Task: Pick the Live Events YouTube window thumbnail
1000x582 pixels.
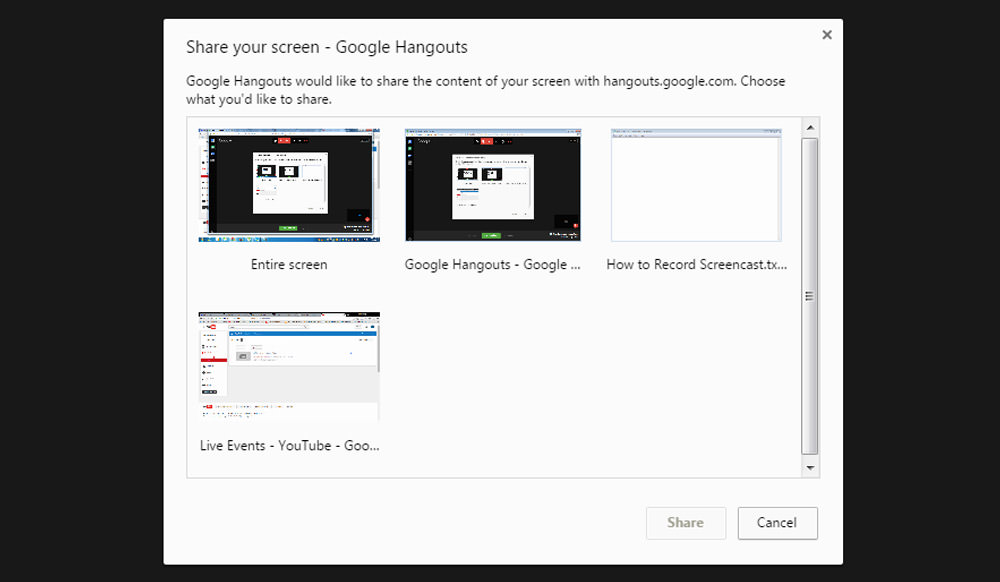Action: 289,367
